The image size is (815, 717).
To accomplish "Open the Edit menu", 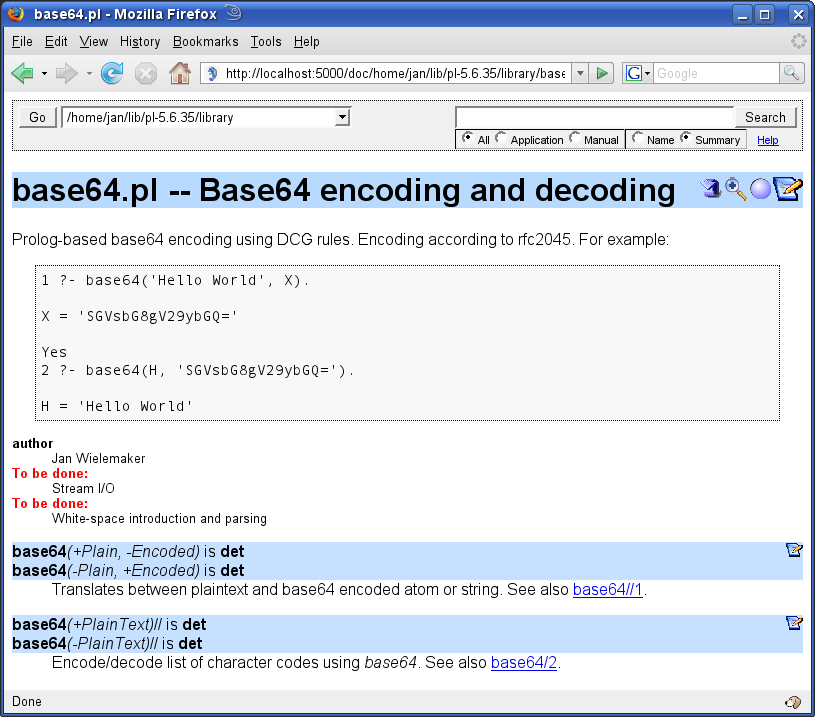I will (x=56, y=42).
